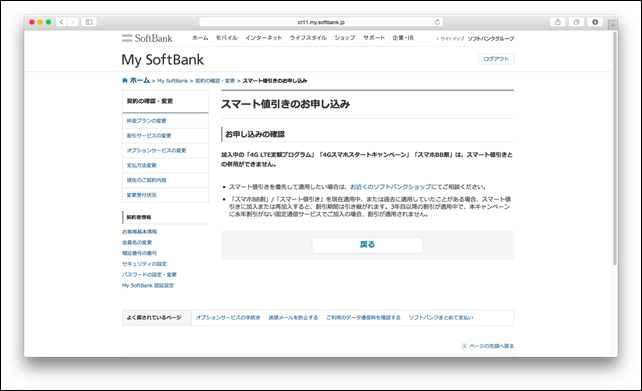Click the page vertical scrollbar
This screenshot has width=642, height=391.
click(615, 148)
